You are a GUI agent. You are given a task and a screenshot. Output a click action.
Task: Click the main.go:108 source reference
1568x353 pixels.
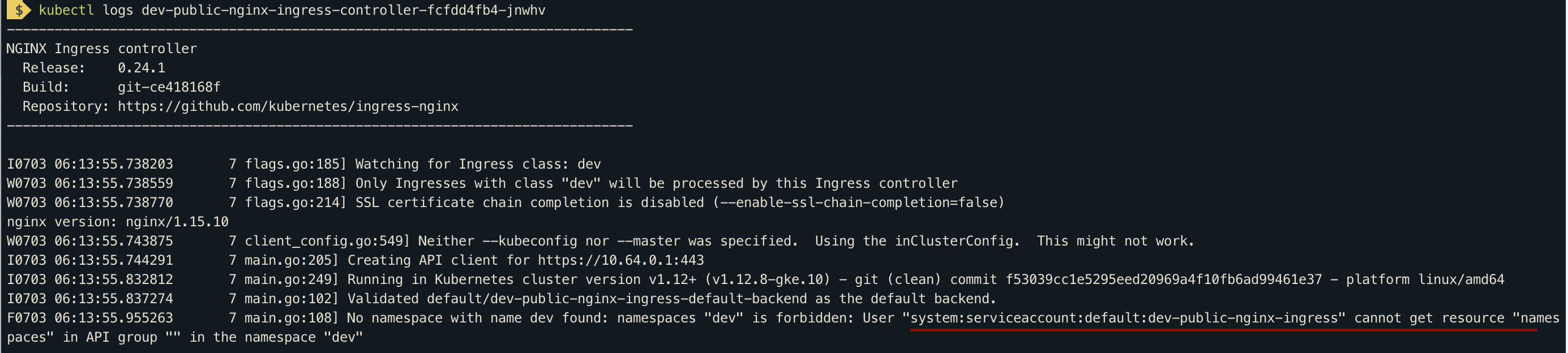[291, 318]
